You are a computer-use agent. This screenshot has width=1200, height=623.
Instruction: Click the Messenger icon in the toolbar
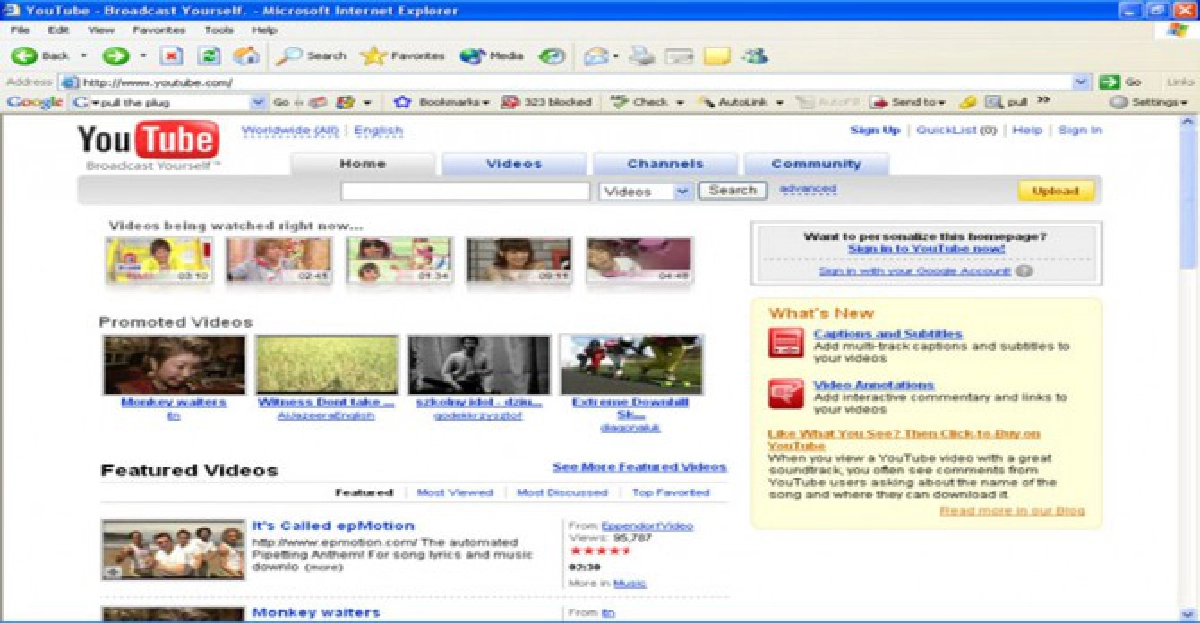756,56
